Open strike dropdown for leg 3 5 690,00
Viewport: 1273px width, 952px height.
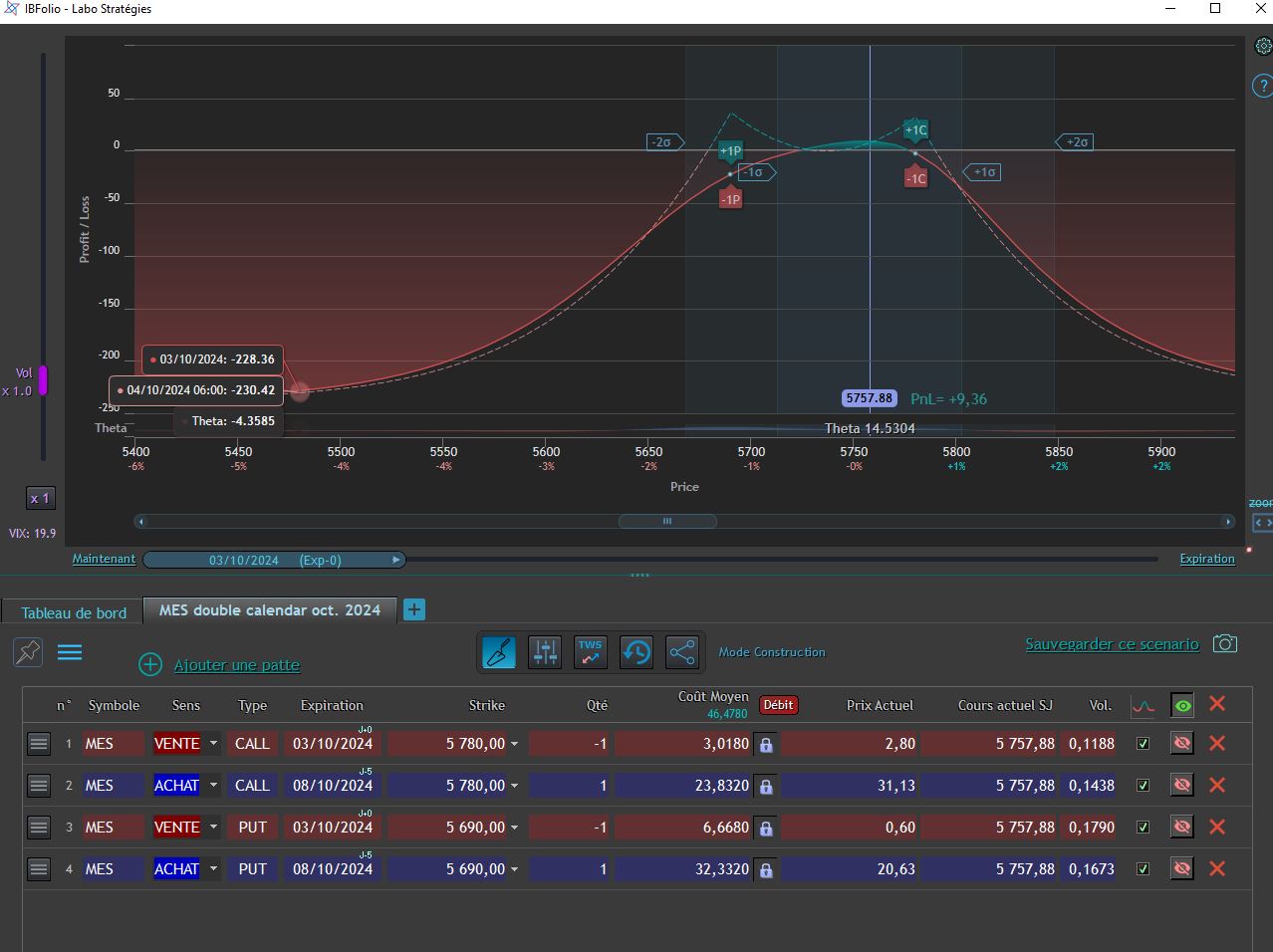pos(515,828)
